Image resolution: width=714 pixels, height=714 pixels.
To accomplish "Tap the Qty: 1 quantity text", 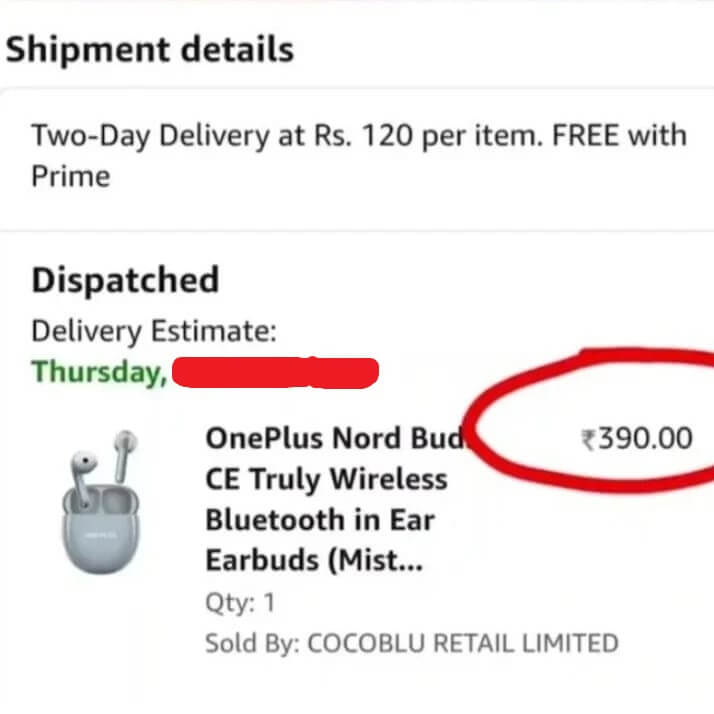I will click(x=238, y=603).
